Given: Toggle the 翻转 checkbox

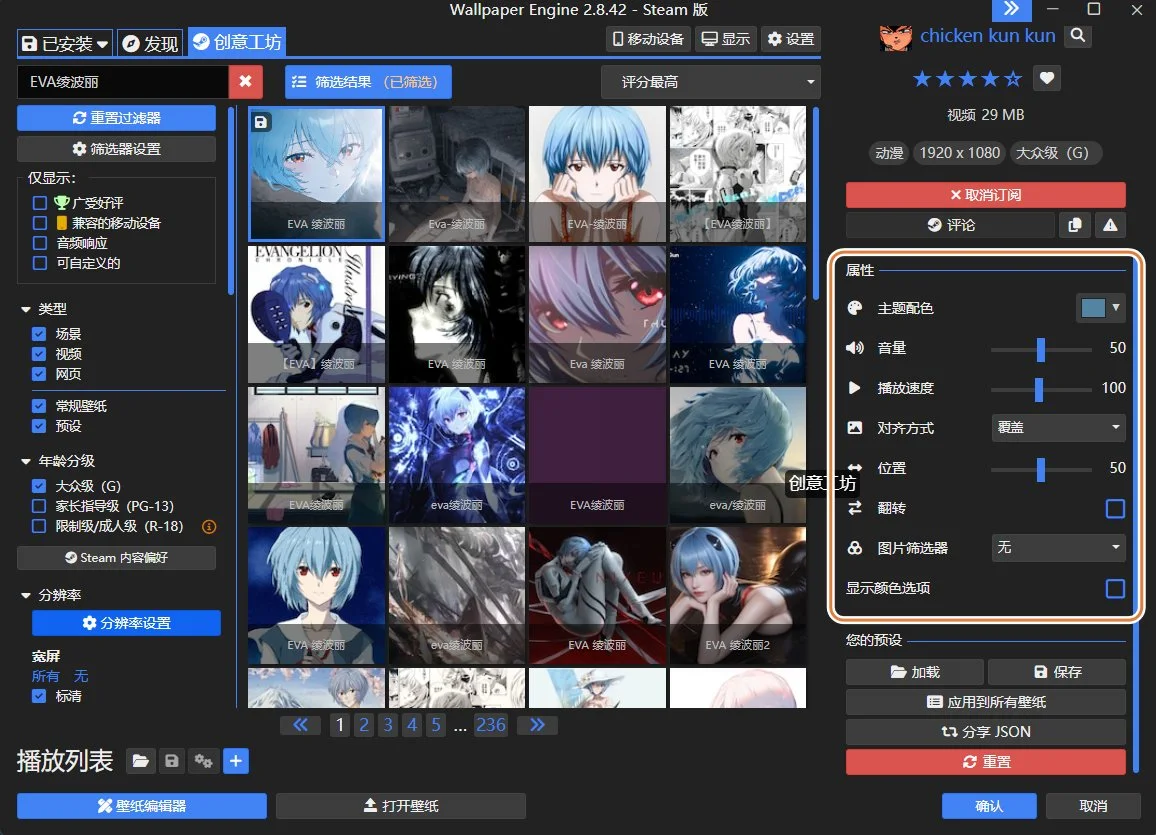Looking at the screenshot, I should (1115, 509).
